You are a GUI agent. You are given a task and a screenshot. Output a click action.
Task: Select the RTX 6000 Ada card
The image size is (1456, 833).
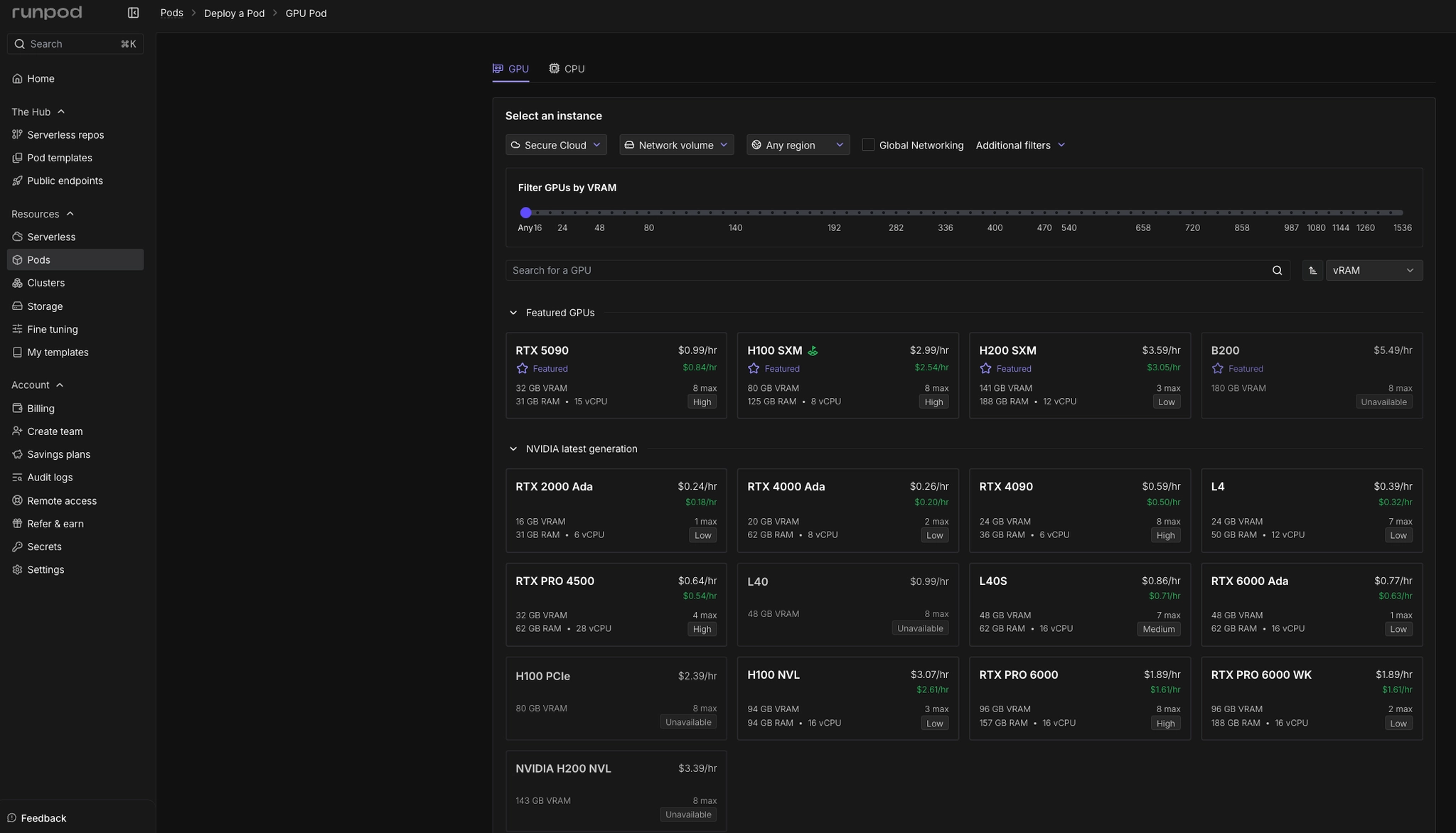1312,605
